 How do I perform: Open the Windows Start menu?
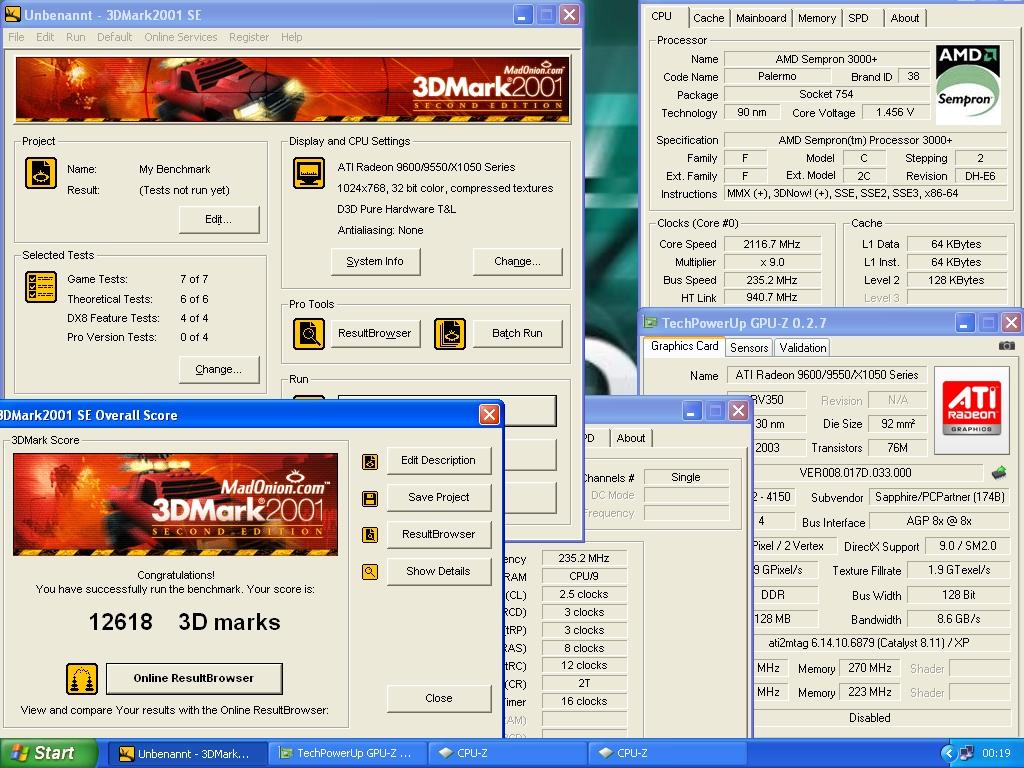(48, 753)
